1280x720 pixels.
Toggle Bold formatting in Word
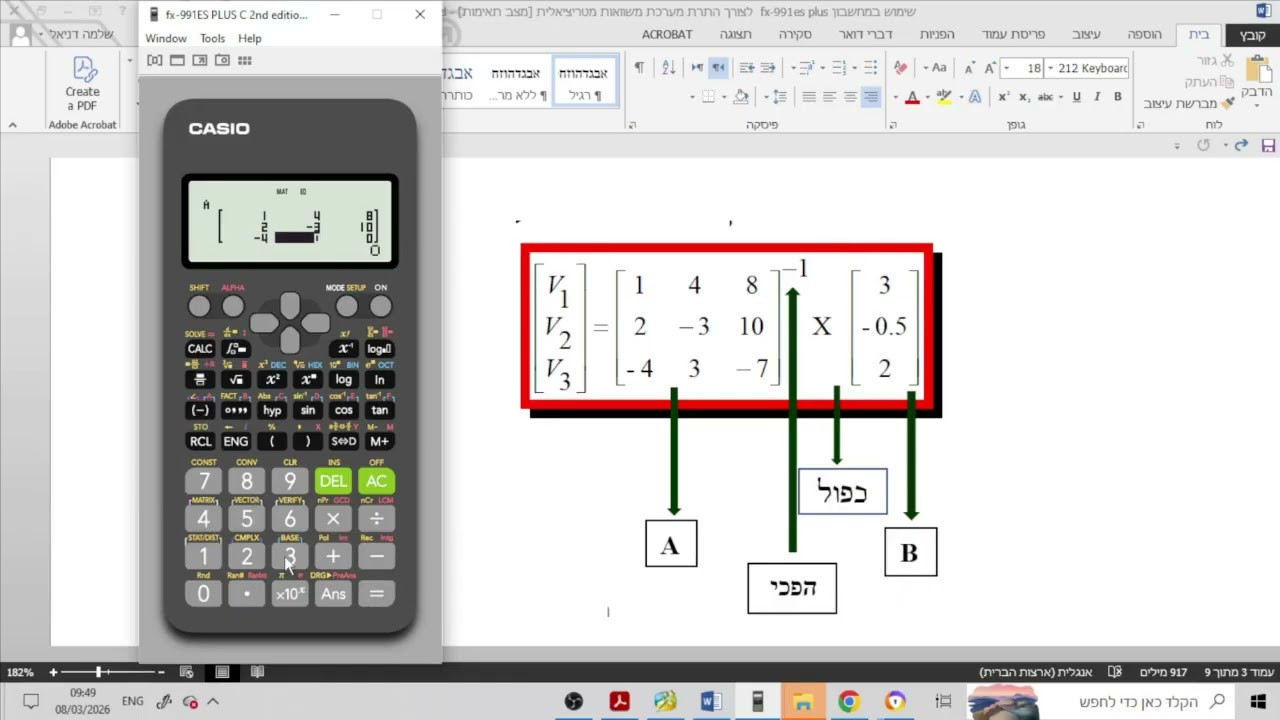(x=1118, y=97)
